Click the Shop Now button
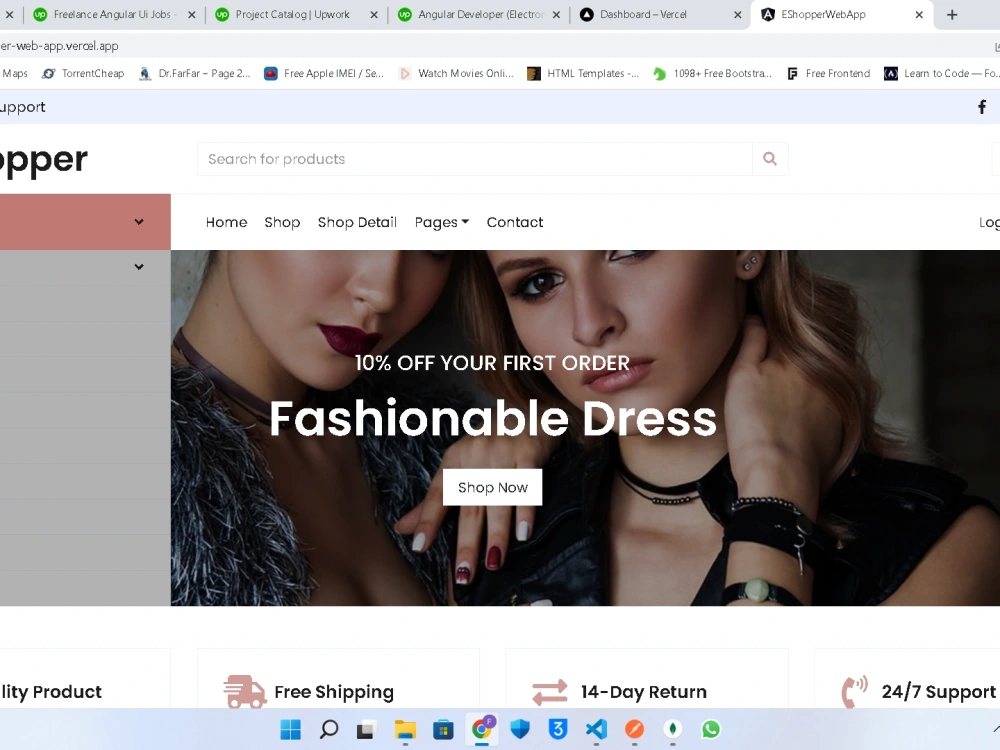1000x750 pixels. [x=492, y=487]
